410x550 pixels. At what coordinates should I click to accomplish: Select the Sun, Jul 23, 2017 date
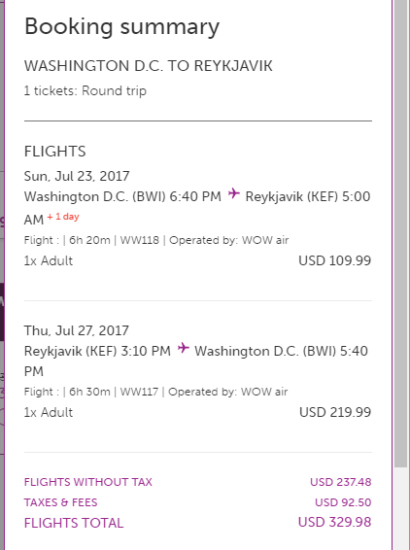(x=76, y=176)
